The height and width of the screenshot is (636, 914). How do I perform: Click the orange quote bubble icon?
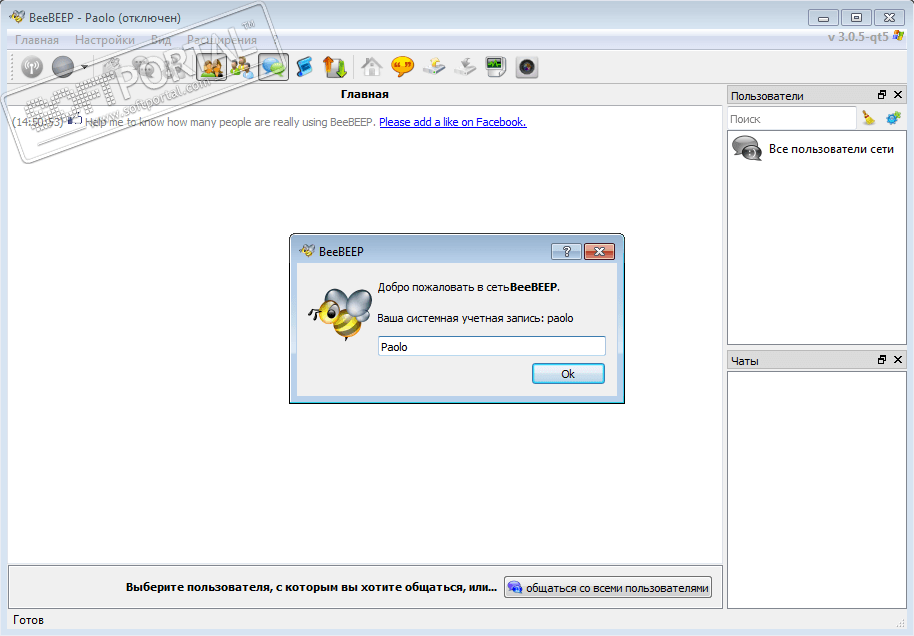(402, 67)
